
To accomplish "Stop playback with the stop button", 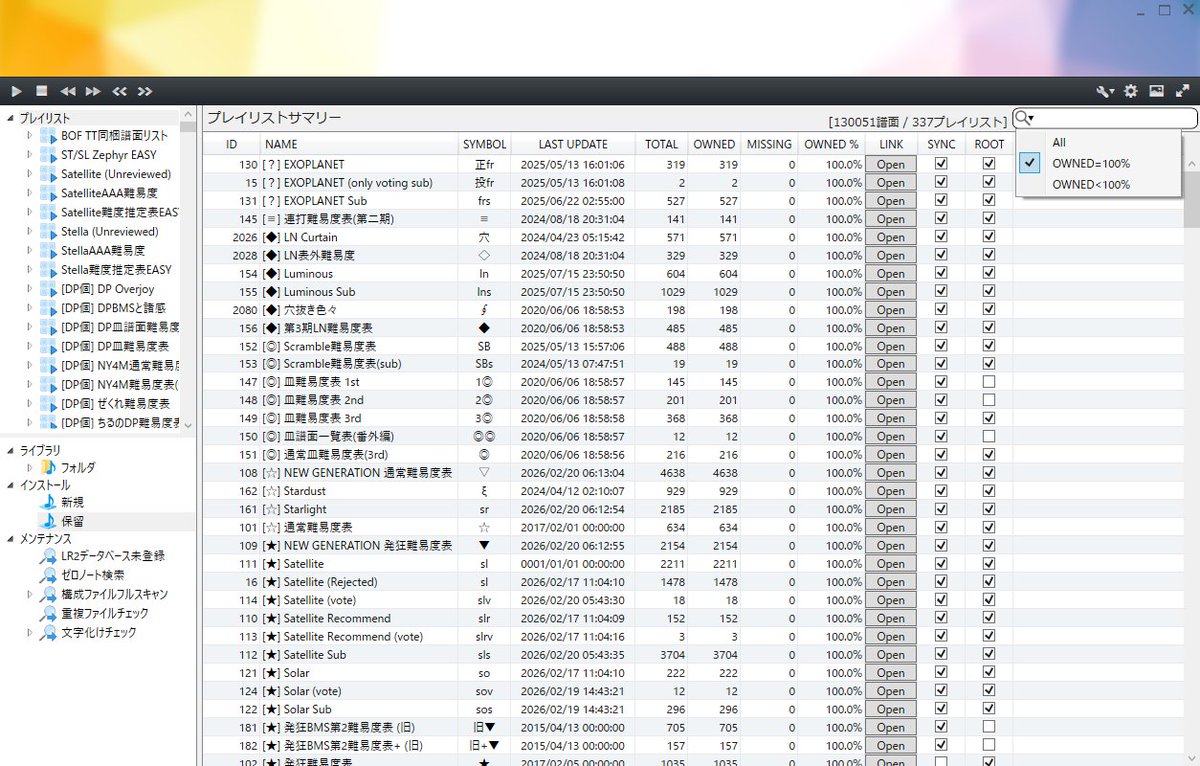I will (42, 91).
